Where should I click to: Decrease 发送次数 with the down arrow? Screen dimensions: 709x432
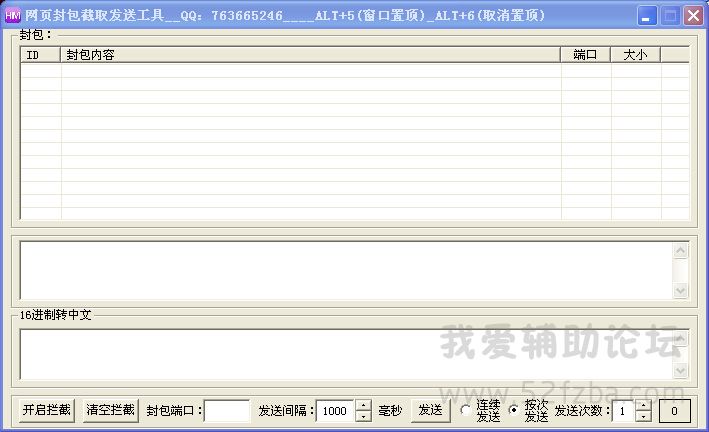pos(643,416)
